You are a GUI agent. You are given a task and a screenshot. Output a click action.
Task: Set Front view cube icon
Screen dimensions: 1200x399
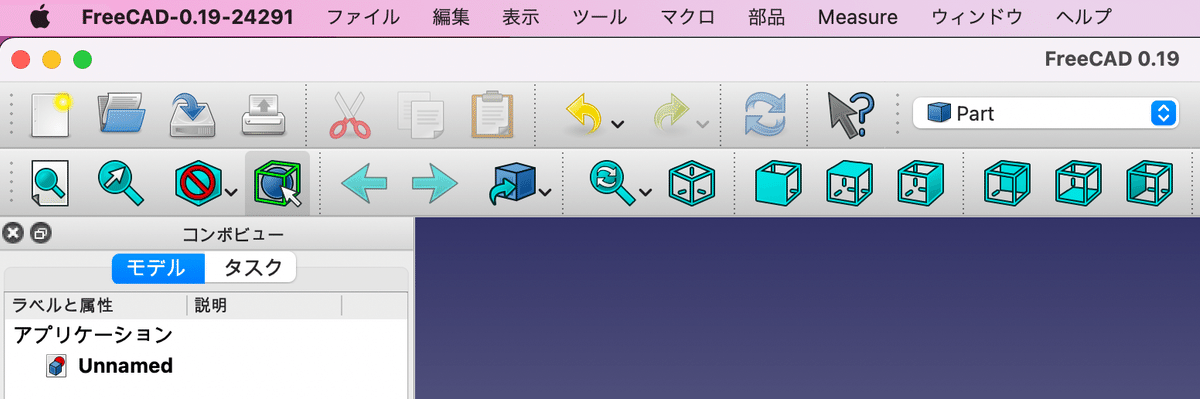click(x=777, y=184)
